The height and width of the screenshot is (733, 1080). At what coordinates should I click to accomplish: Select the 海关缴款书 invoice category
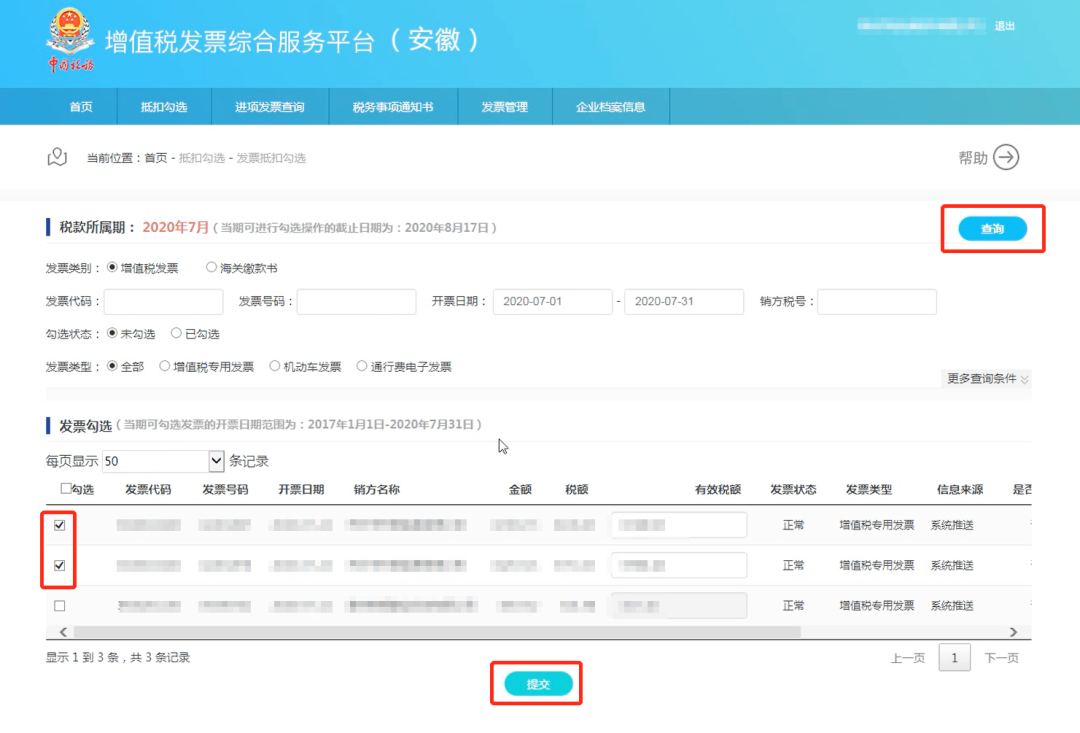coord(211,267)
